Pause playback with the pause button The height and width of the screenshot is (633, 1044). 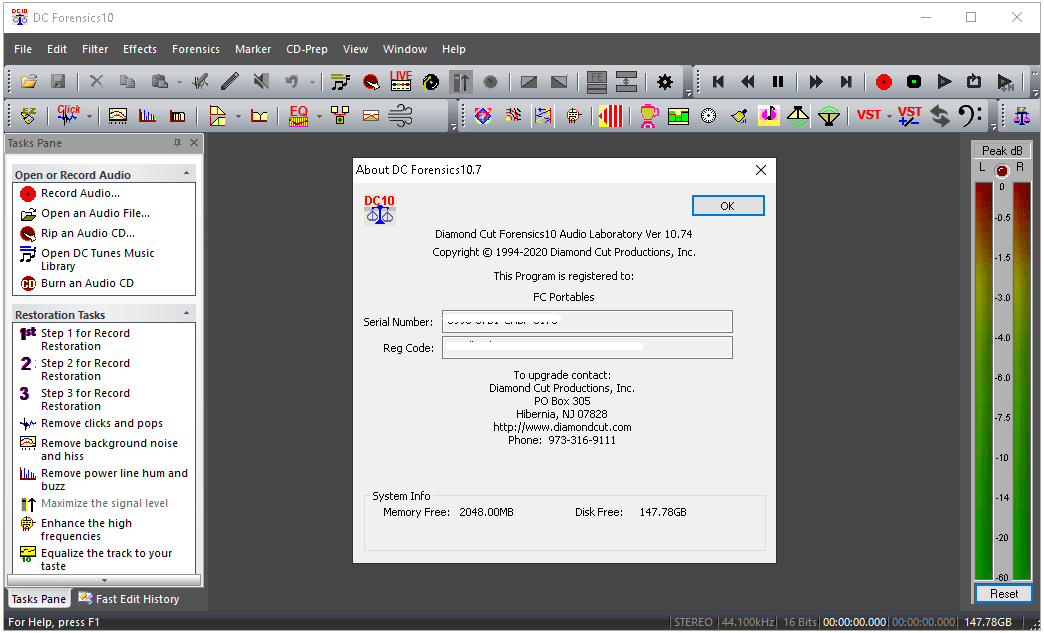point(778,82)
